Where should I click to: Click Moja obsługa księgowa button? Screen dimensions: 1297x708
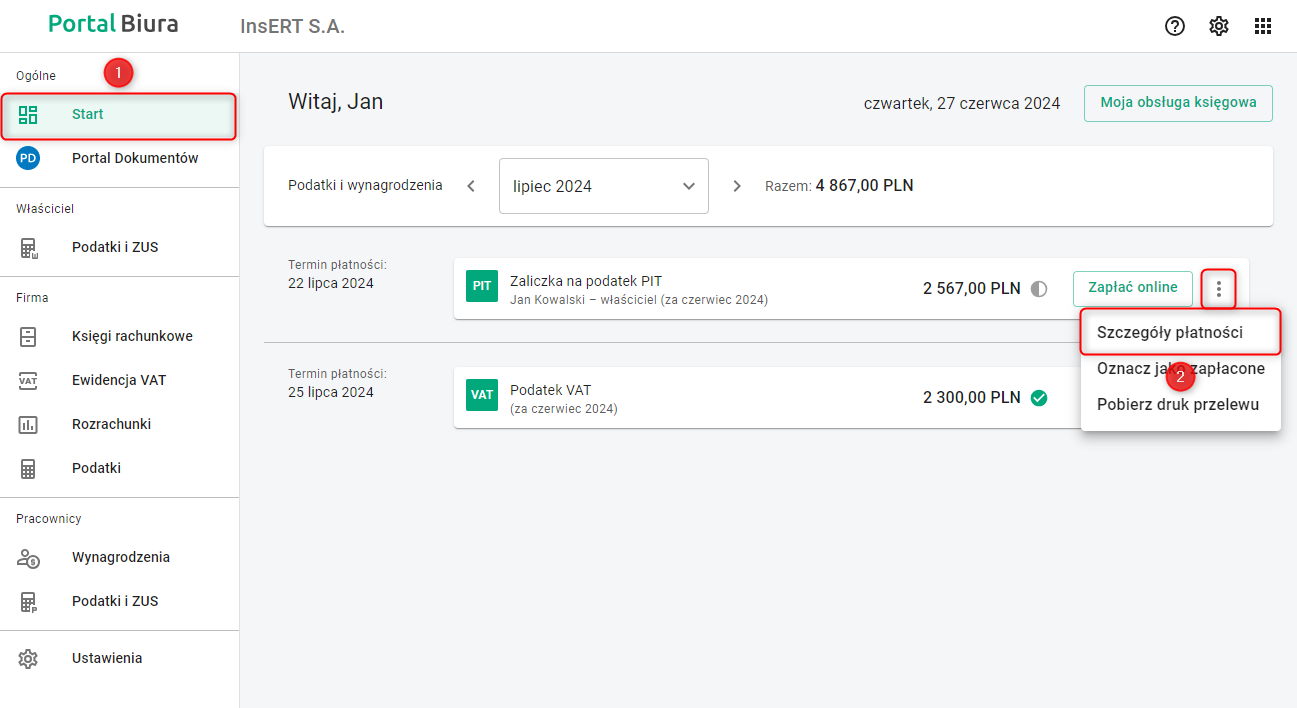point(1178,103)
